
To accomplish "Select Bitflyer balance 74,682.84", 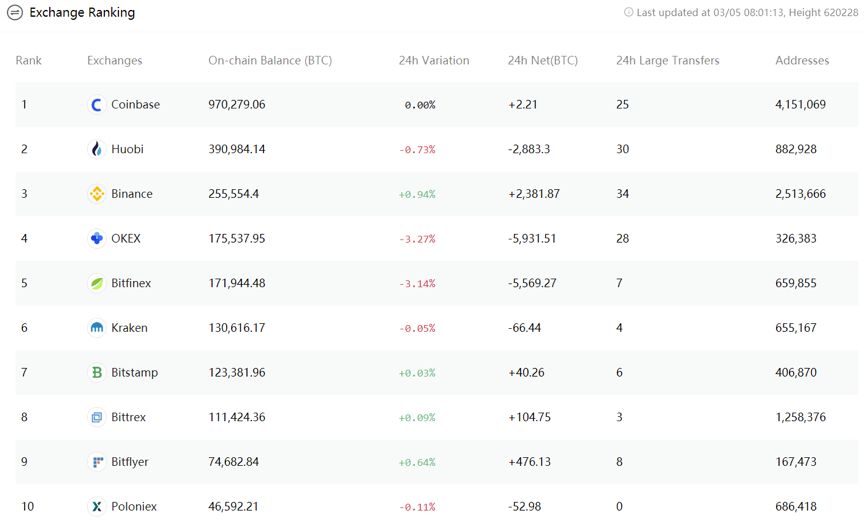I will (x=233, y=462).
